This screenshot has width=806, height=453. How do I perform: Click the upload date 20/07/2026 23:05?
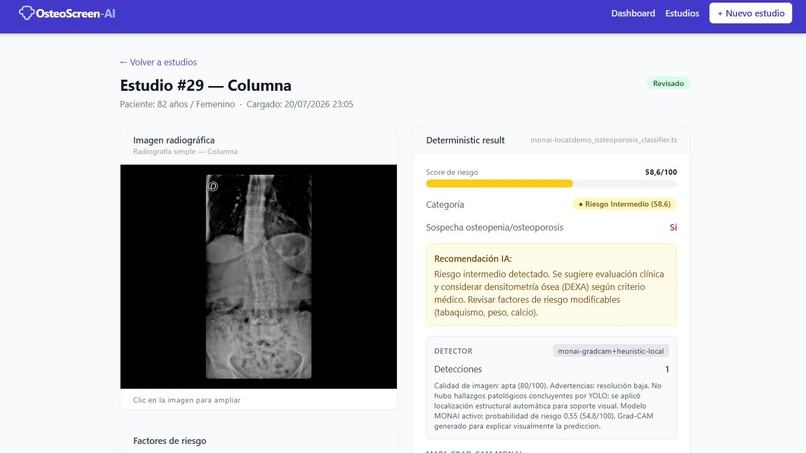click(300, 104)
